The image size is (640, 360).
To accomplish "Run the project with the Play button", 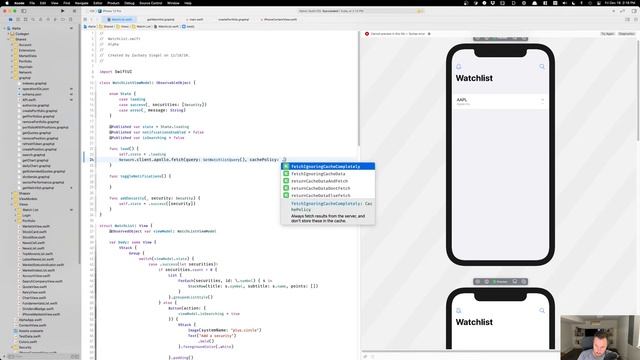I will coord(62,11).
